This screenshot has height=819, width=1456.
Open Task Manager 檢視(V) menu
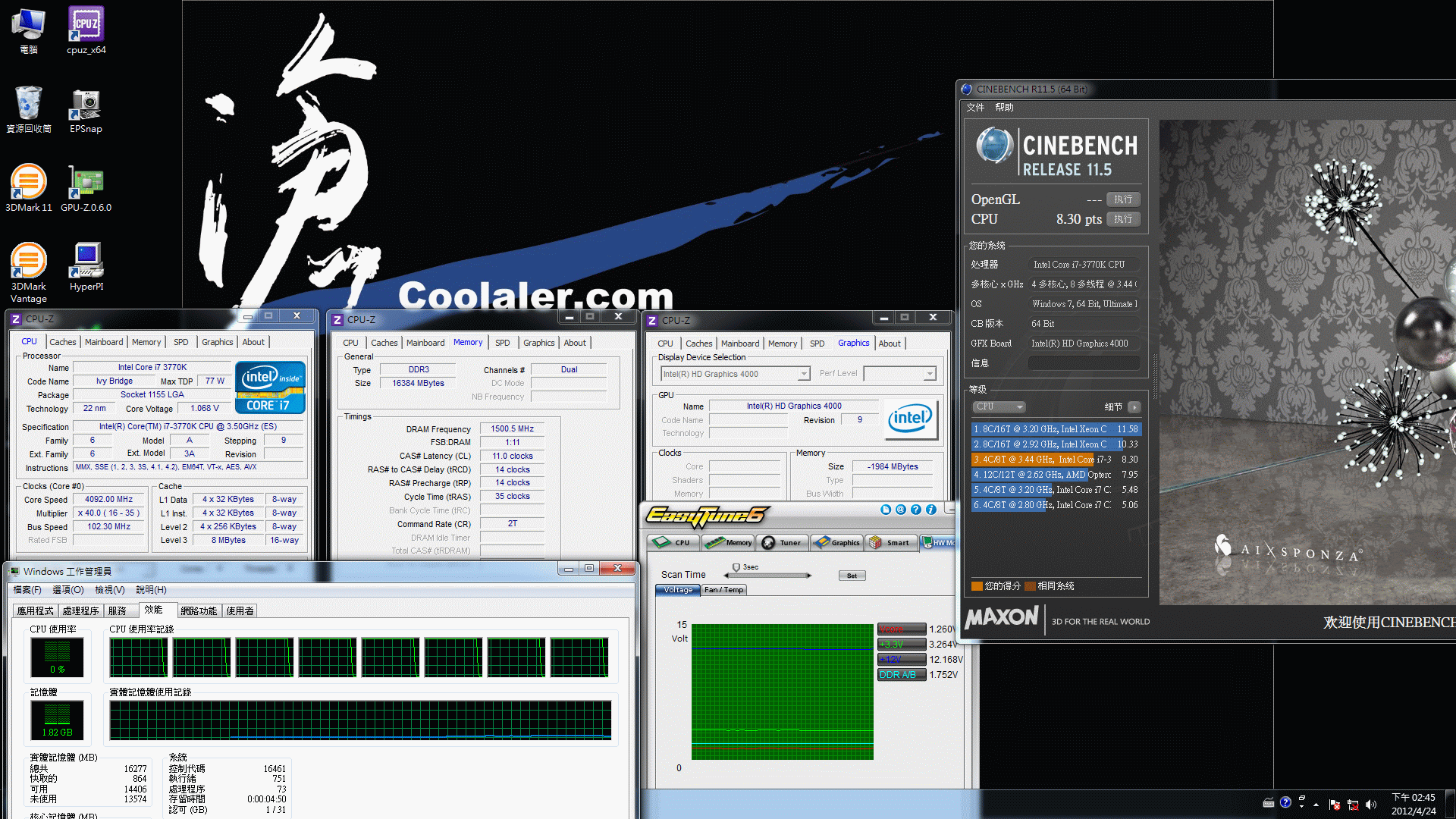coord(110,590)
